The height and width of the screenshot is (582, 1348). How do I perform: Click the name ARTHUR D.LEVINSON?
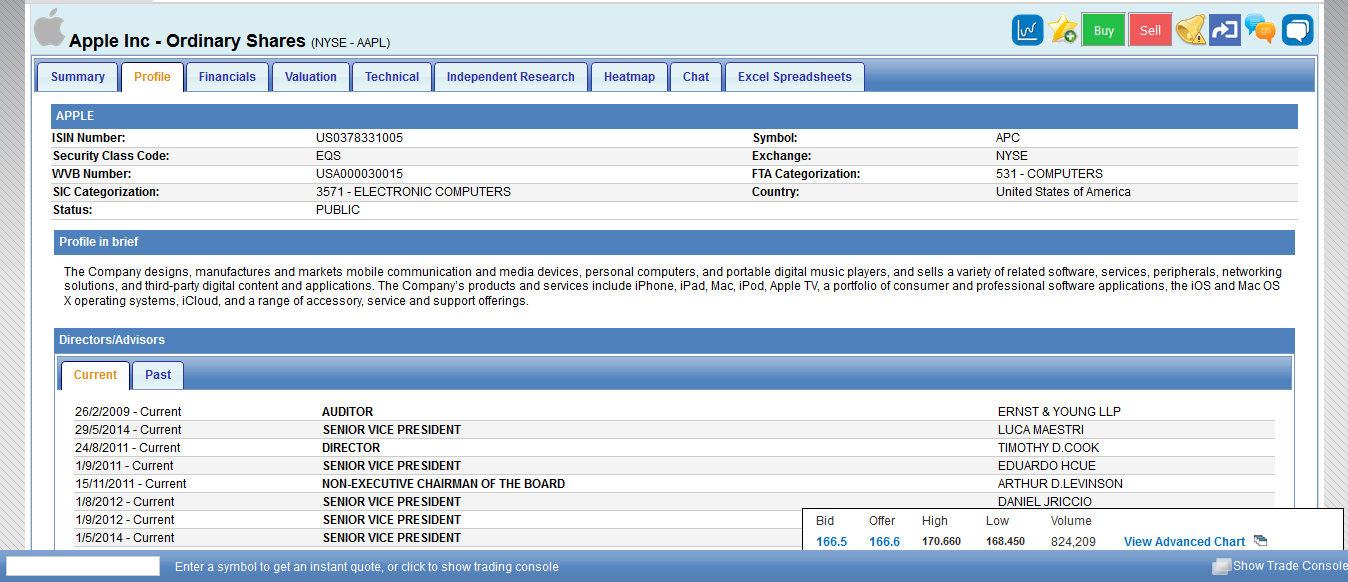click(x=1060, y=484)
